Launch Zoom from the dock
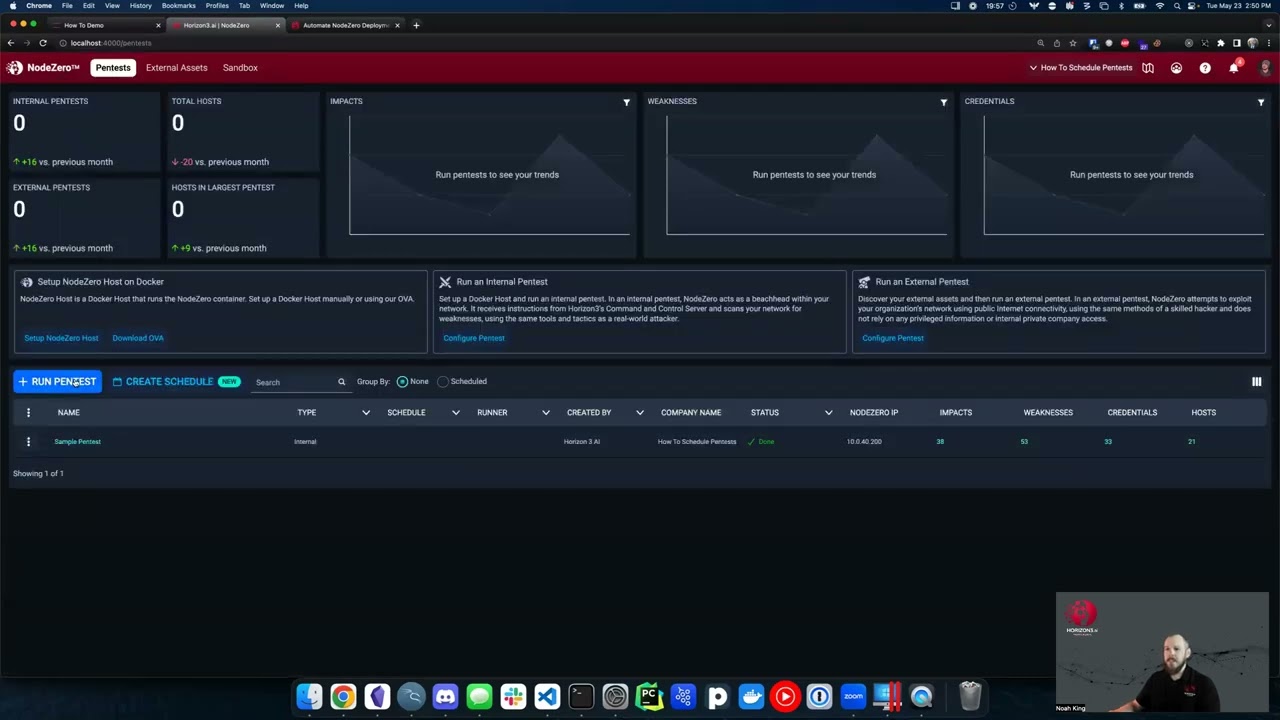Viewport: 1280px width, 720px height. (853, 695)
